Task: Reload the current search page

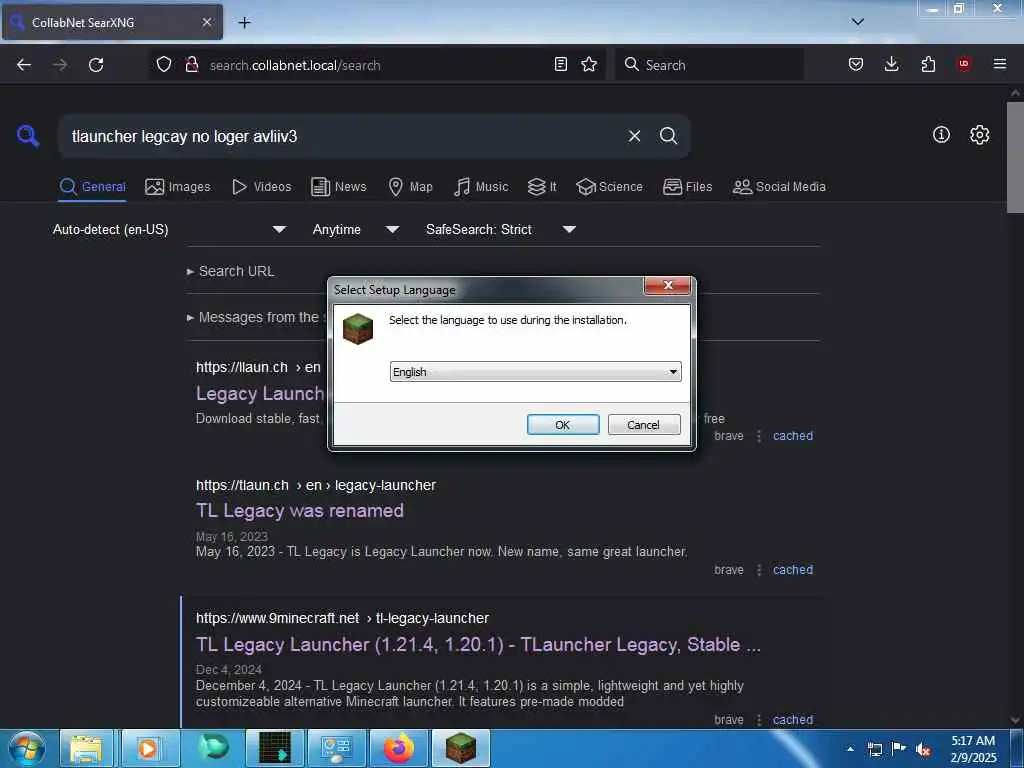Action: point(96,65)
